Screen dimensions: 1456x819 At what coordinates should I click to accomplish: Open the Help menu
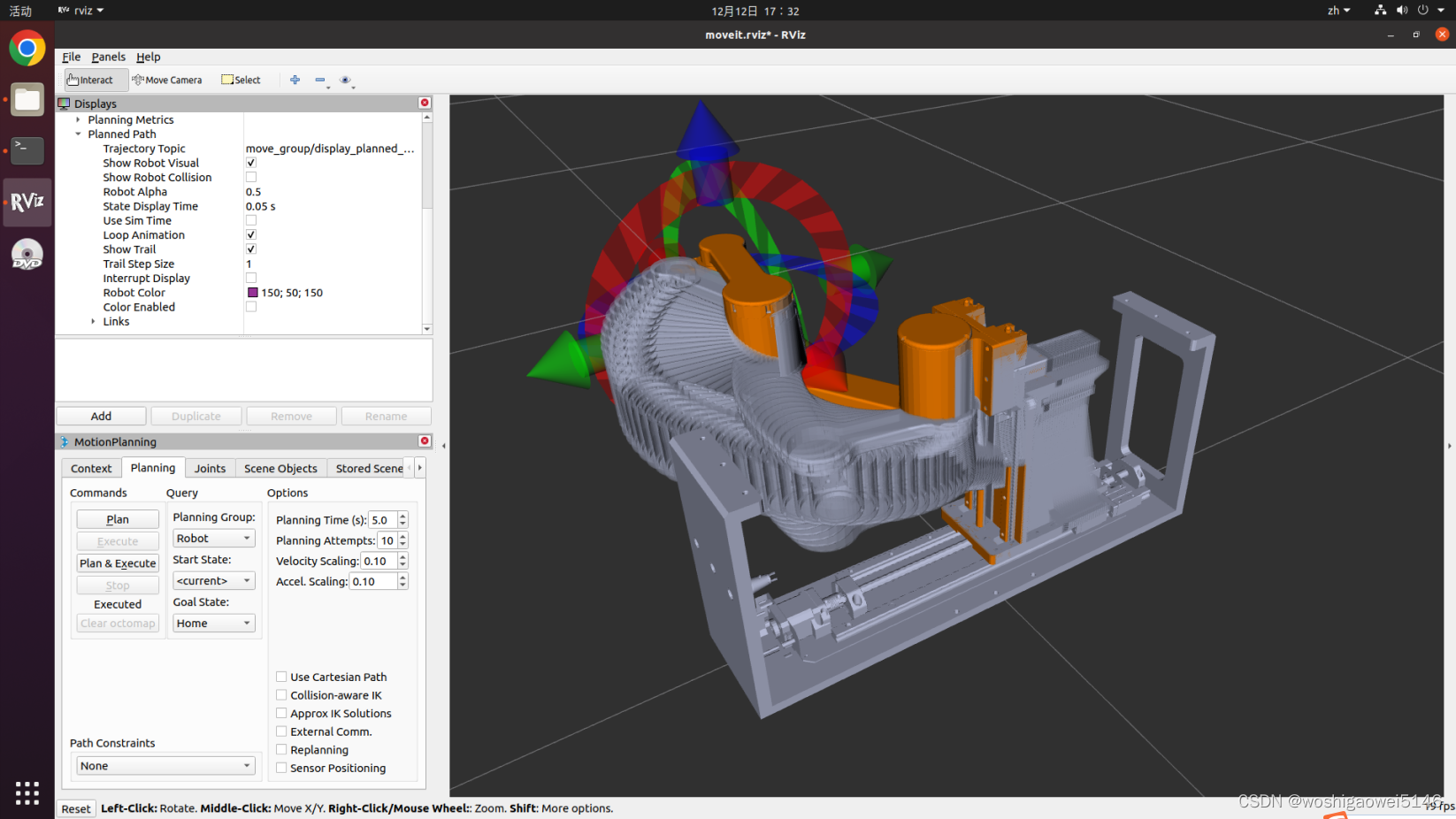tap(149, 57)
